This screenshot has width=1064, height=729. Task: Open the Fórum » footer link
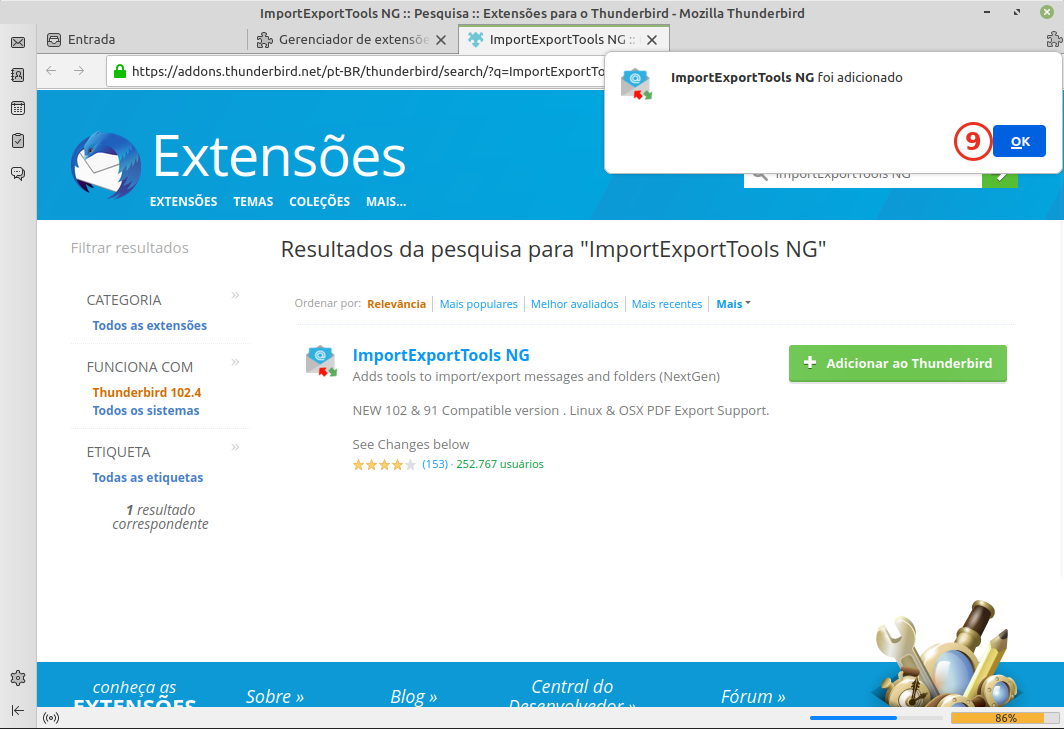pos(753,696)
